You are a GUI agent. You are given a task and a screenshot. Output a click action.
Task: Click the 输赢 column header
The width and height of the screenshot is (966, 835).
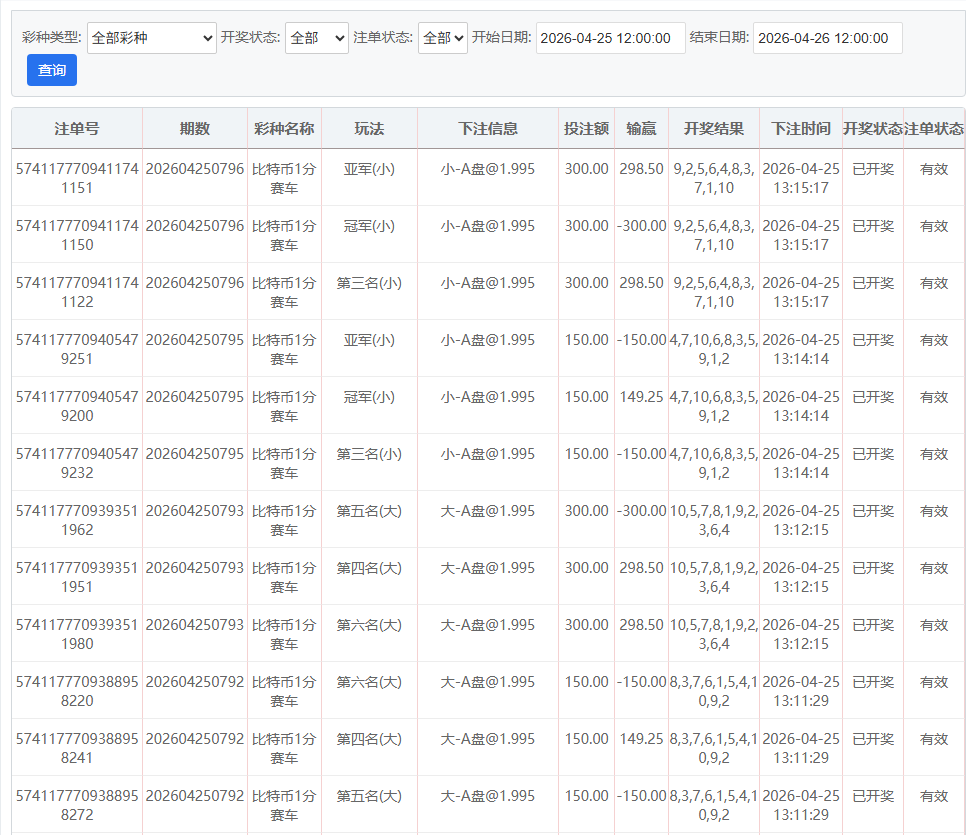[x=641, y=129]
